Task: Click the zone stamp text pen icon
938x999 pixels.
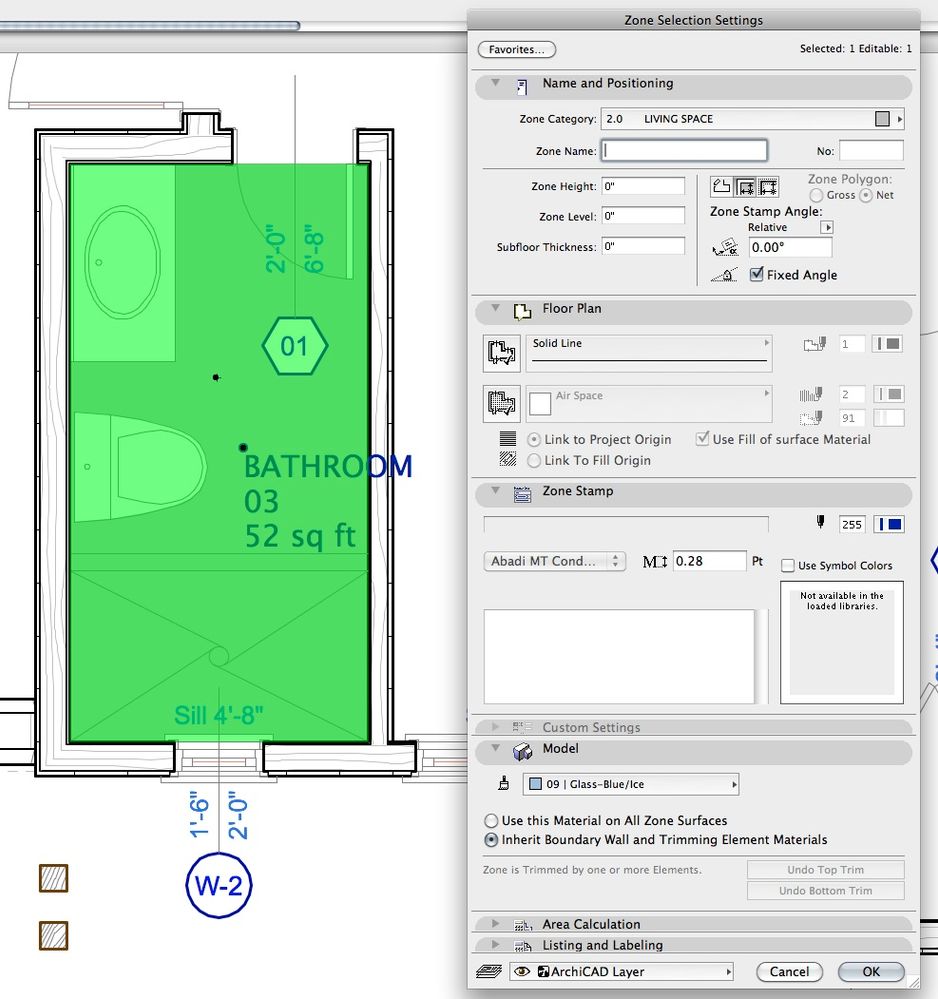Action: click(821, 523)
